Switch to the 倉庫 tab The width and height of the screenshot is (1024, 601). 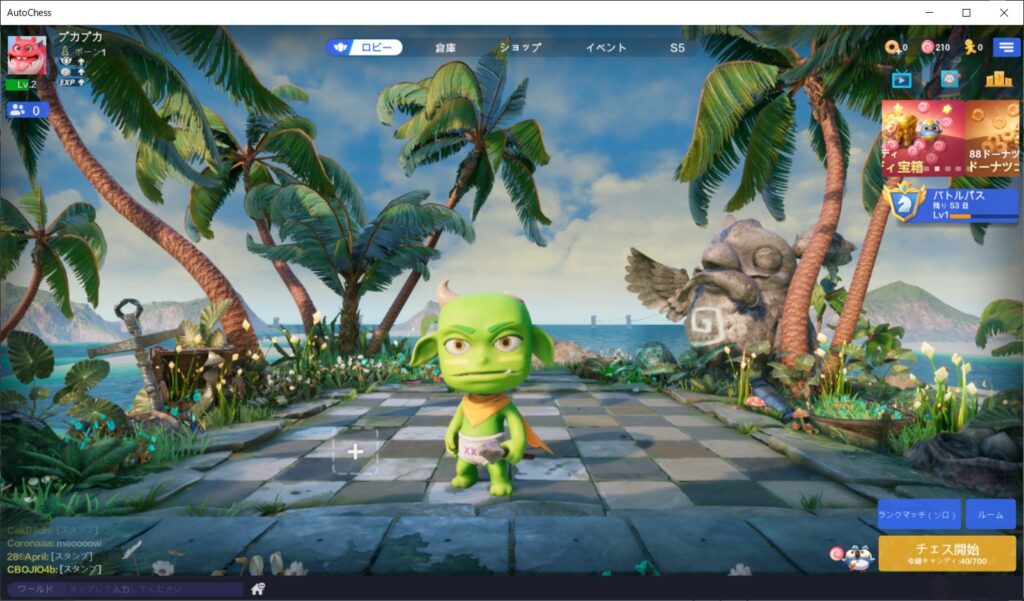445,48
